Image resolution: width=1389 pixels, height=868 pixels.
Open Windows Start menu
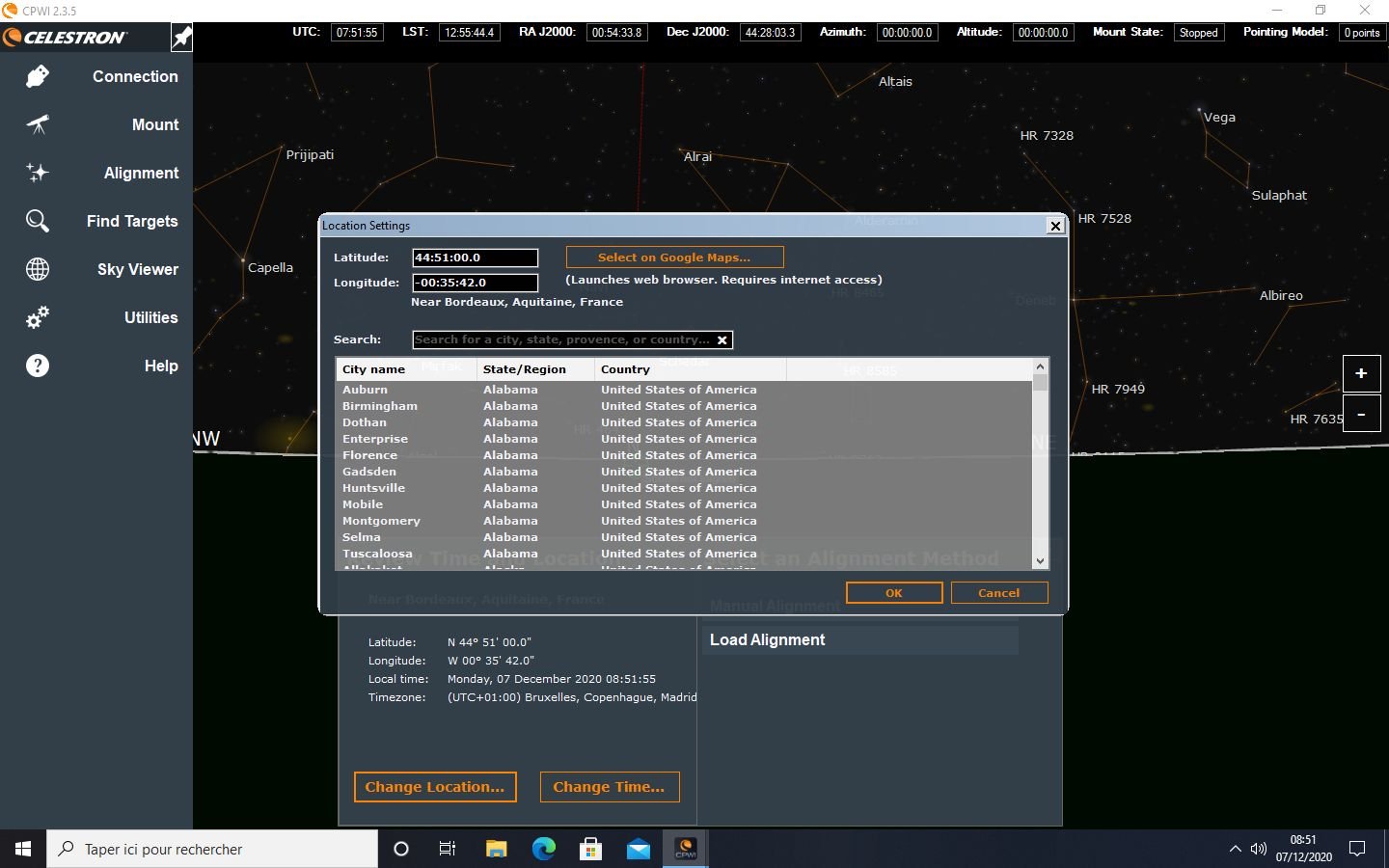(23, 849)
